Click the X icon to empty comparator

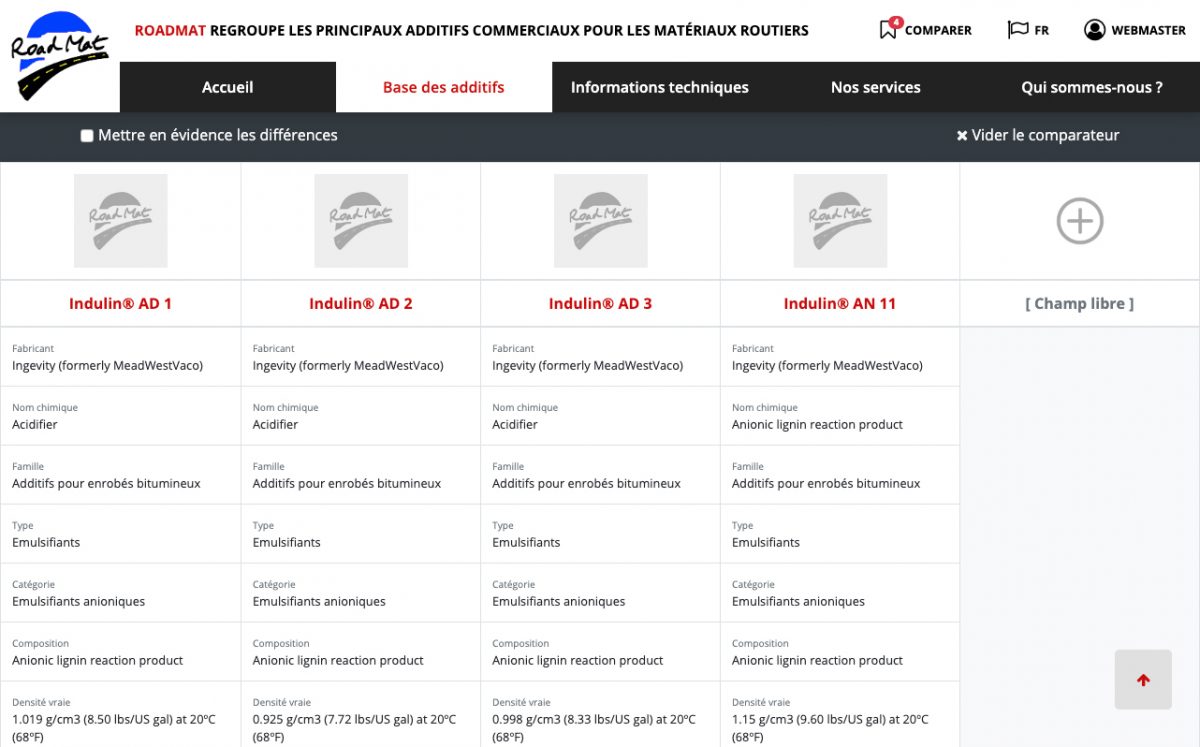point(962,136)
